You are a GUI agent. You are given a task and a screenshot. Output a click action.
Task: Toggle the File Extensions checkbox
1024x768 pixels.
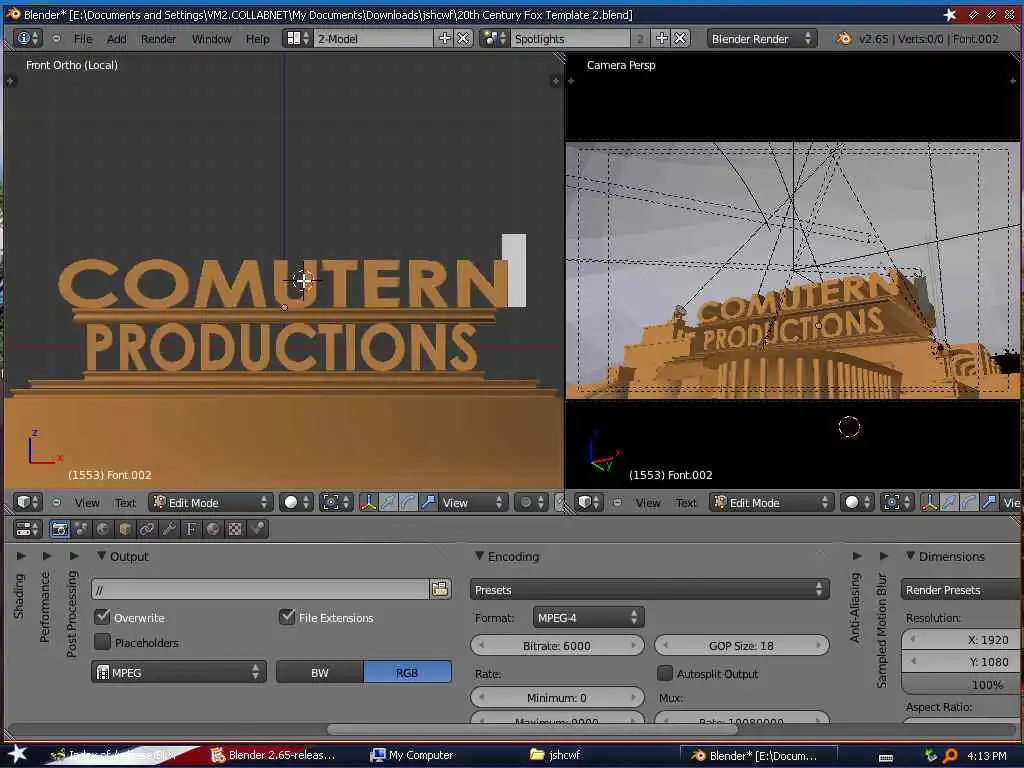click(x=287, y=616)
